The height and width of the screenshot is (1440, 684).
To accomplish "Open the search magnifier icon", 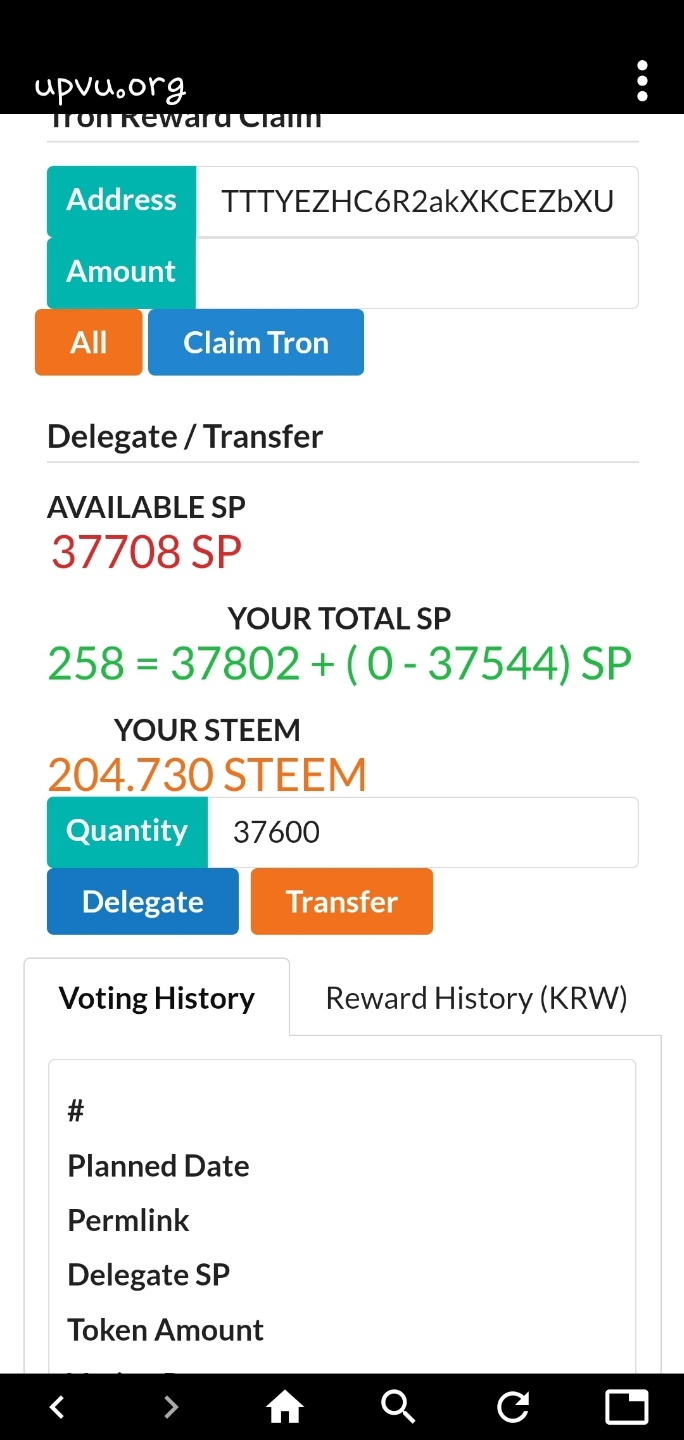I will [398, 1407].
